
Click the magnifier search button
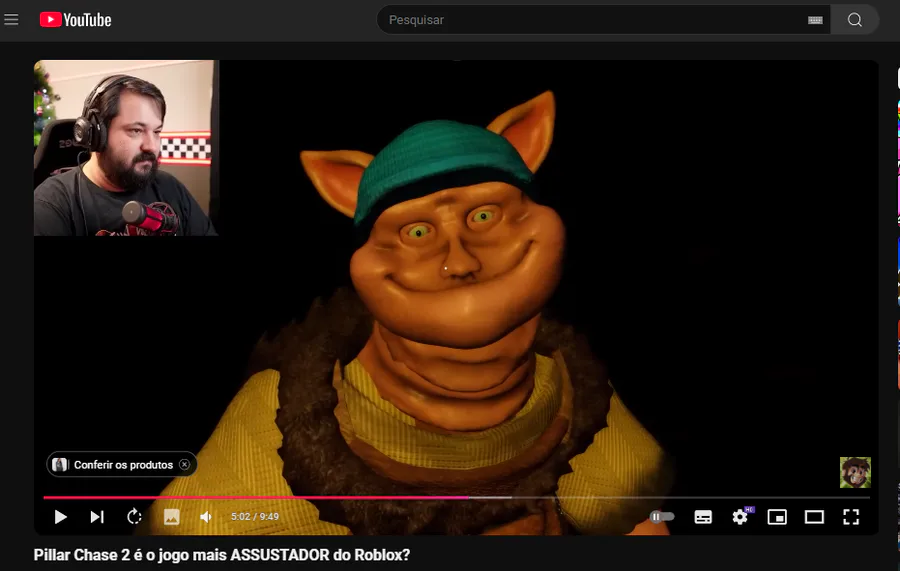(x=855, y=20)
